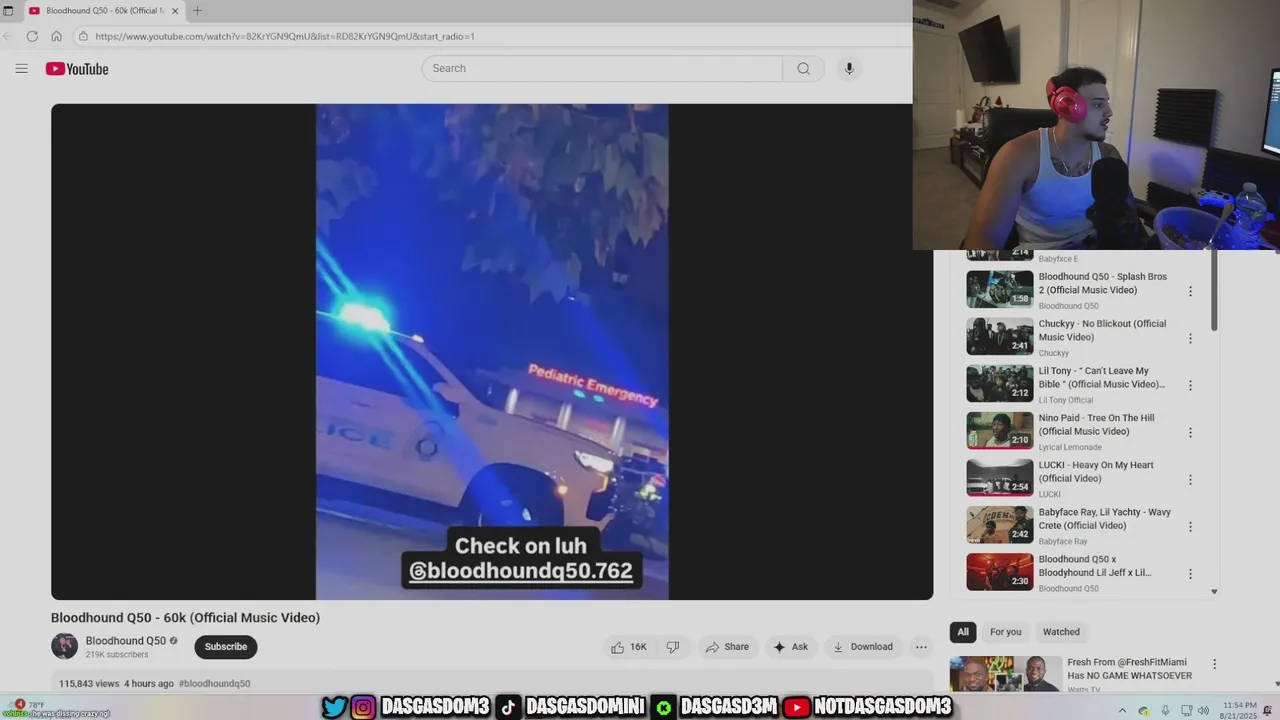Open a new browser tab
The image size is (1280, 720).
pos(197,10)
